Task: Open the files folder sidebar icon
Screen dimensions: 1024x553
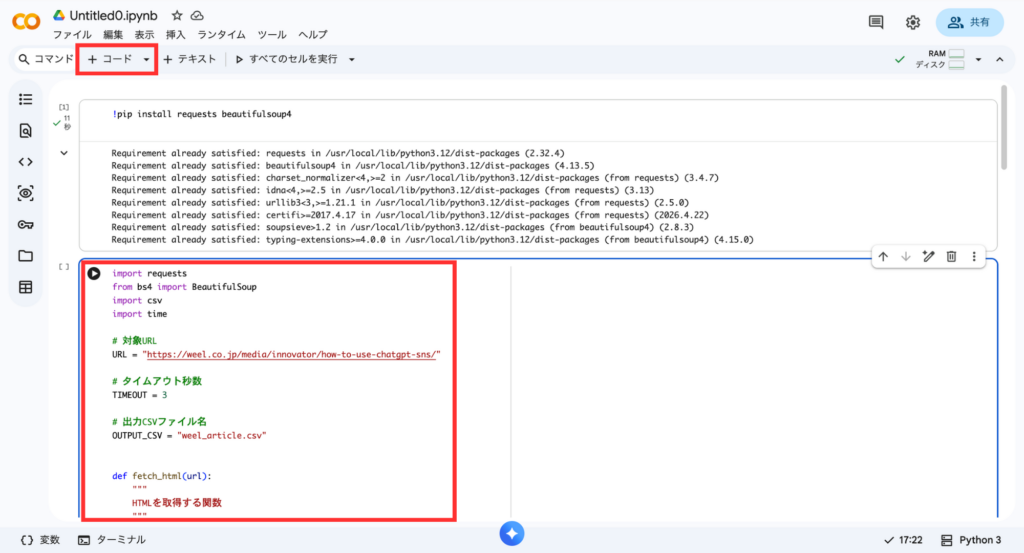Action: [25, 256]
